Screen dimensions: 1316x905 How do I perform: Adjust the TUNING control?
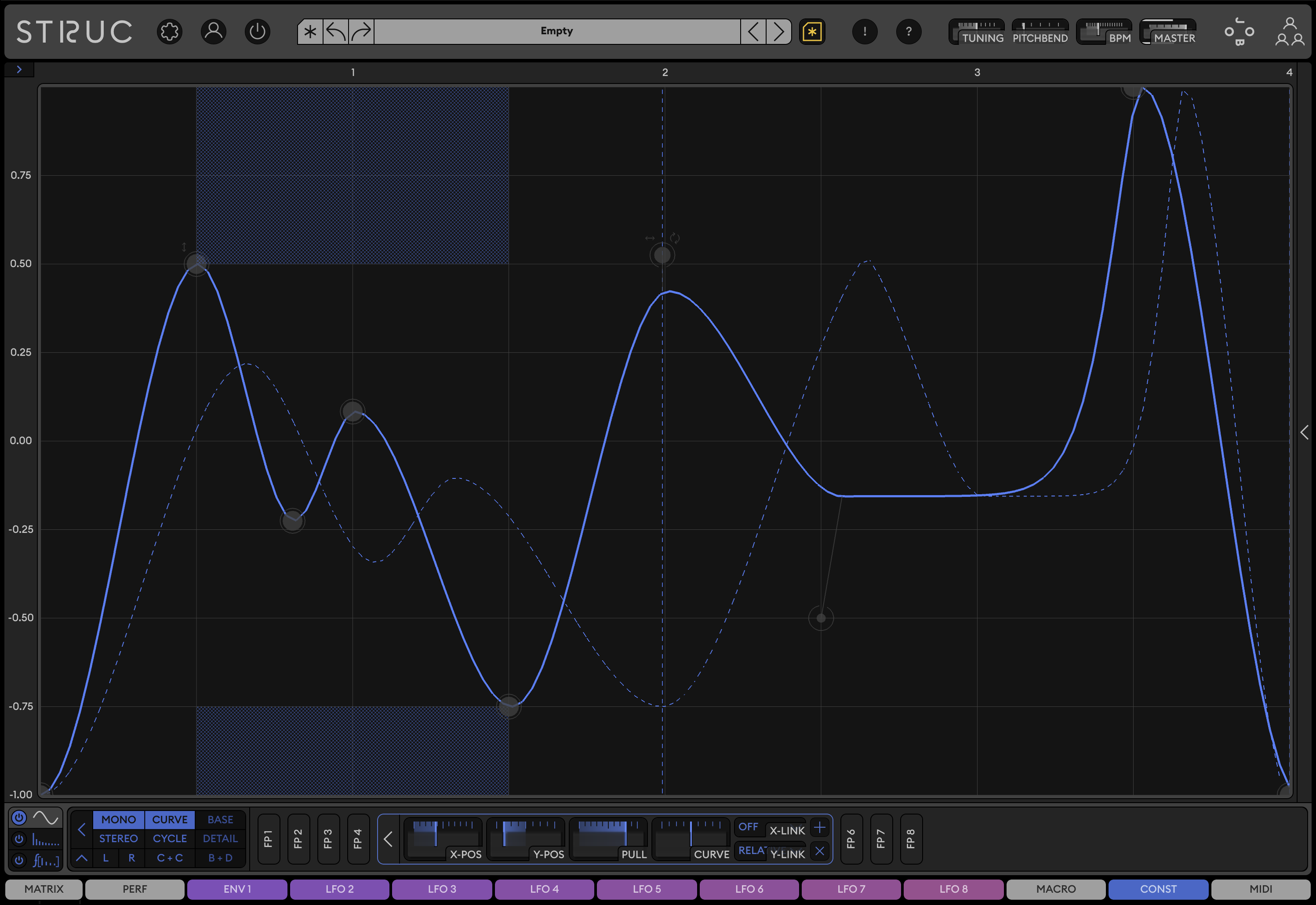(977, 32)
